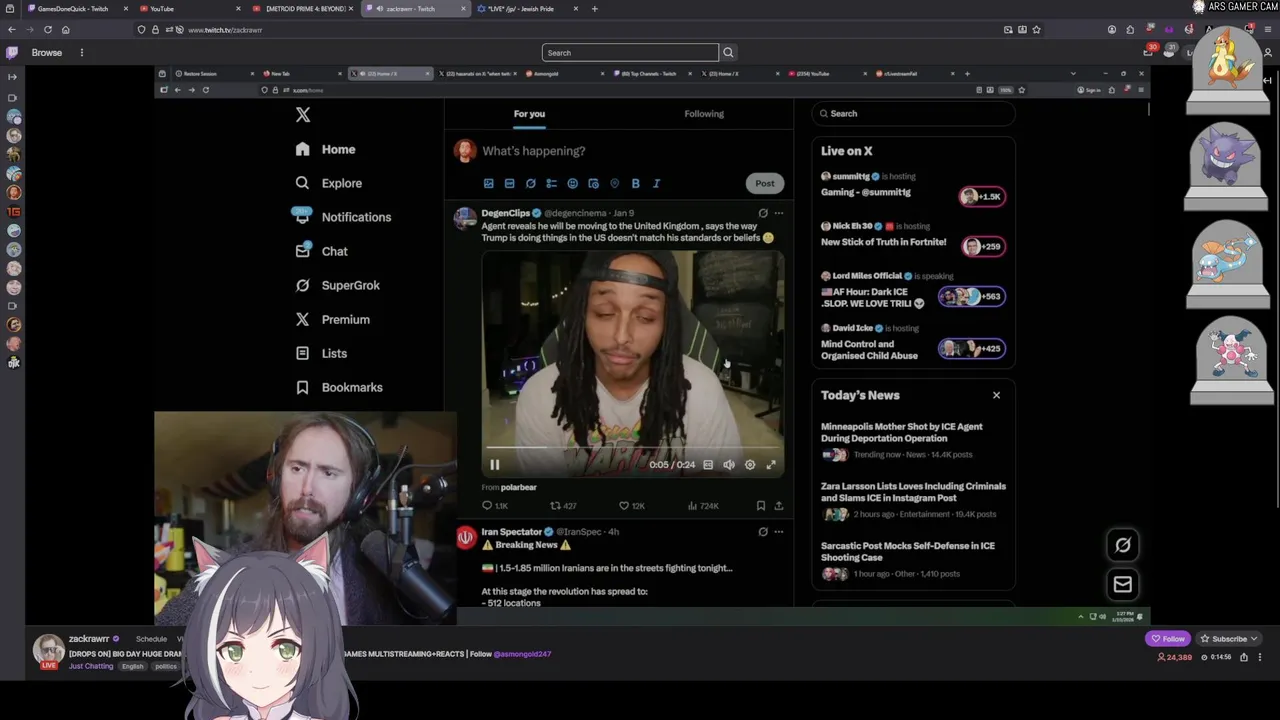This screenshot has width=1280, height=720.
Task: Open Home in X sidebar
Action: pyautogui.click(x=326, y=149)
